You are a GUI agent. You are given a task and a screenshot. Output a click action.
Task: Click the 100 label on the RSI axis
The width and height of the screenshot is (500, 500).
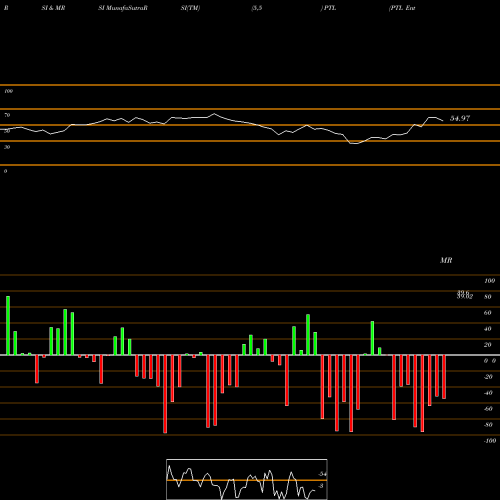click(x=8, y=91)
